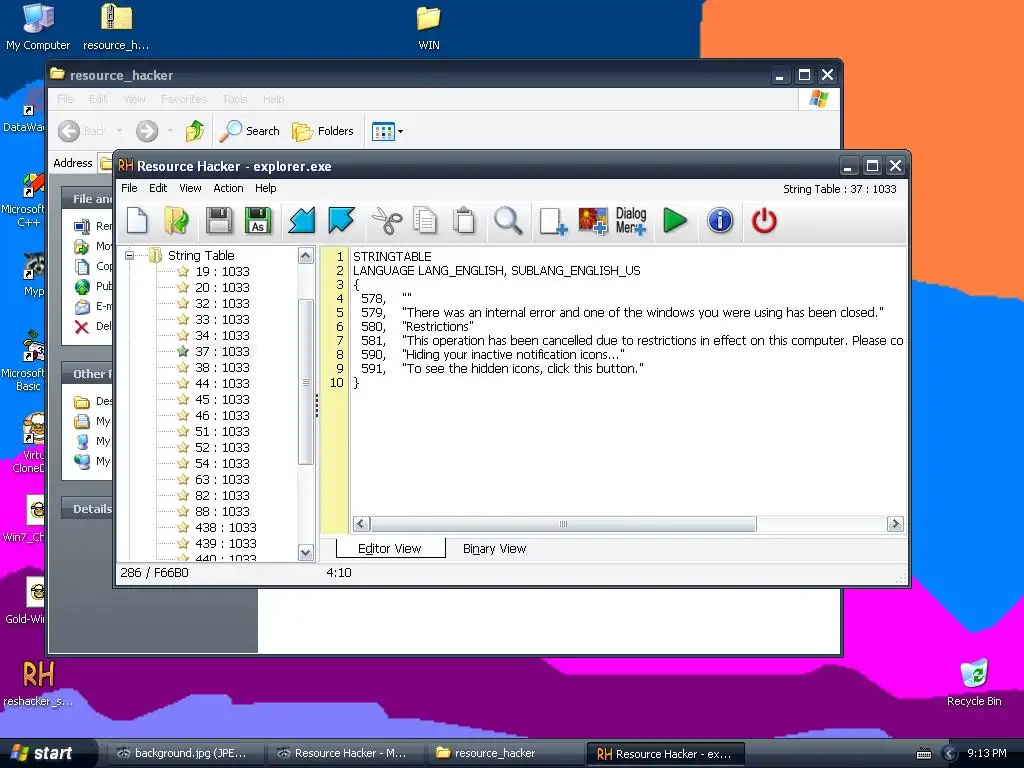Select tree item 20 : 1033
The width and height of the screenshot is (1024, 768).
(222, 287)
